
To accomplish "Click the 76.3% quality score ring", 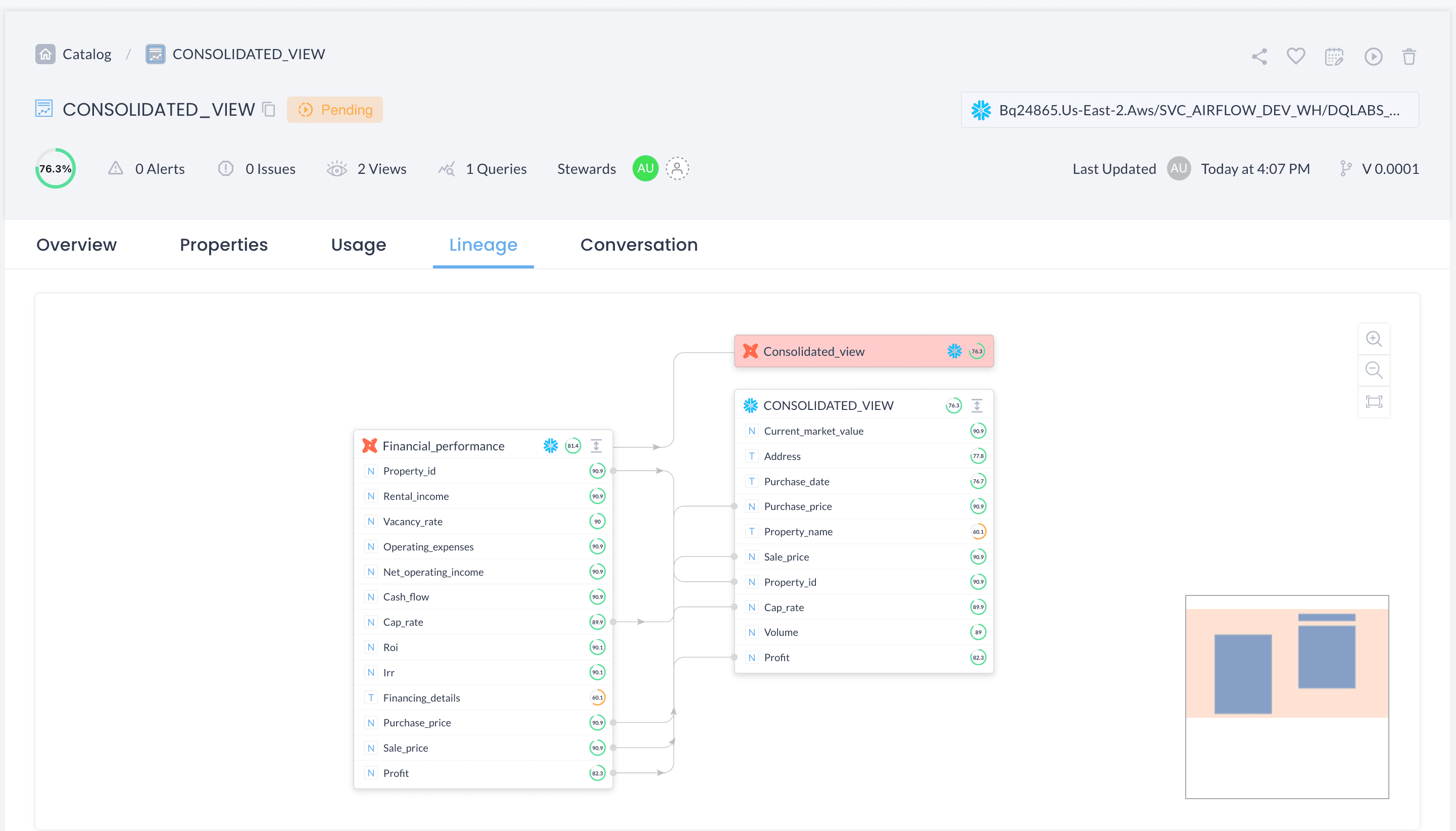I will pyautogui.click(x=56, y=168).
